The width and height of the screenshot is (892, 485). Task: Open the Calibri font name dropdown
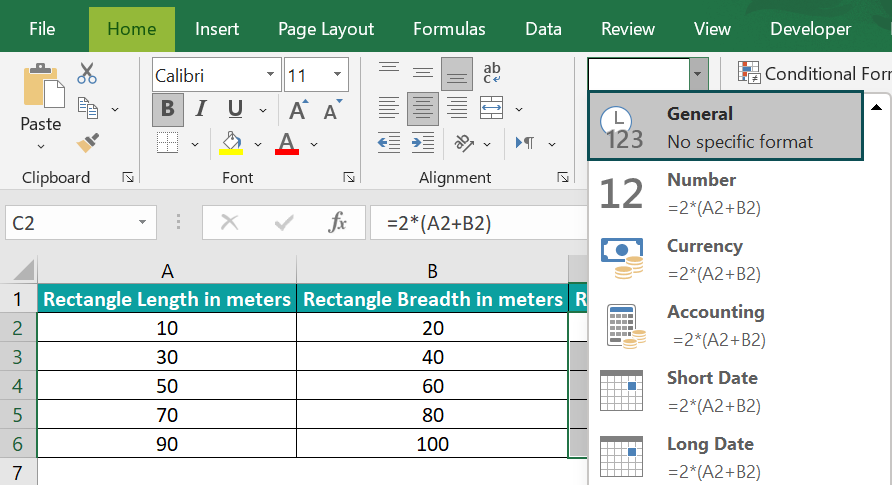[x=270, y=74]
